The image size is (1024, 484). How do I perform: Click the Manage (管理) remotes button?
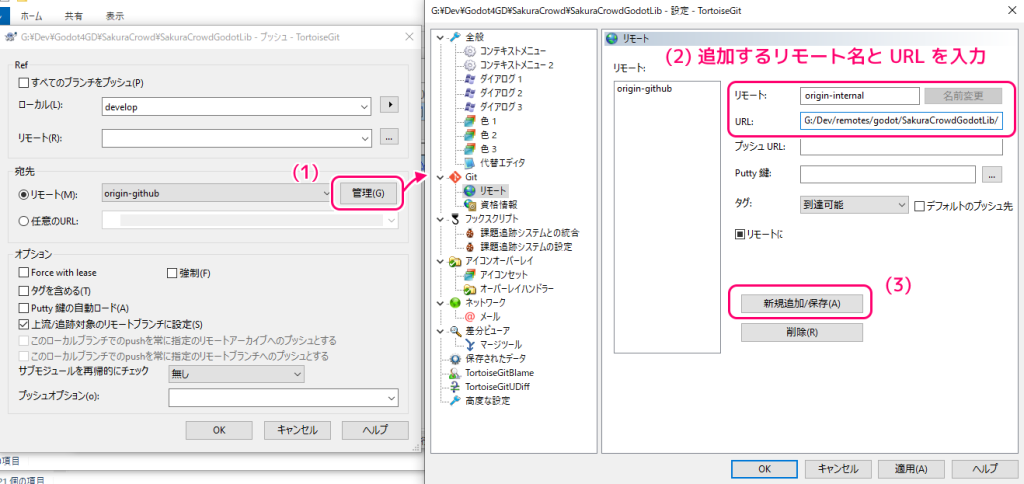point(369,192)
